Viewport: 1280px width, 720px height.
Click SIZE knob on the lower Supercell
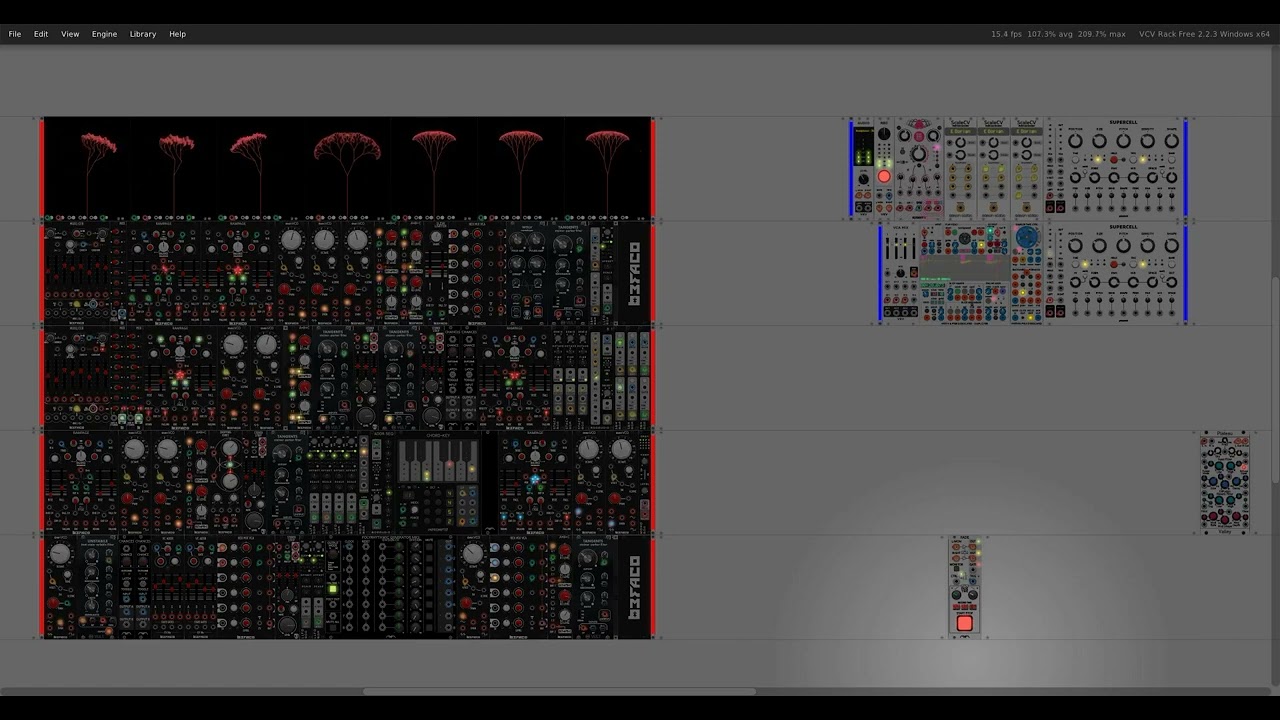pyautogui.click(x=1099, y=247)
